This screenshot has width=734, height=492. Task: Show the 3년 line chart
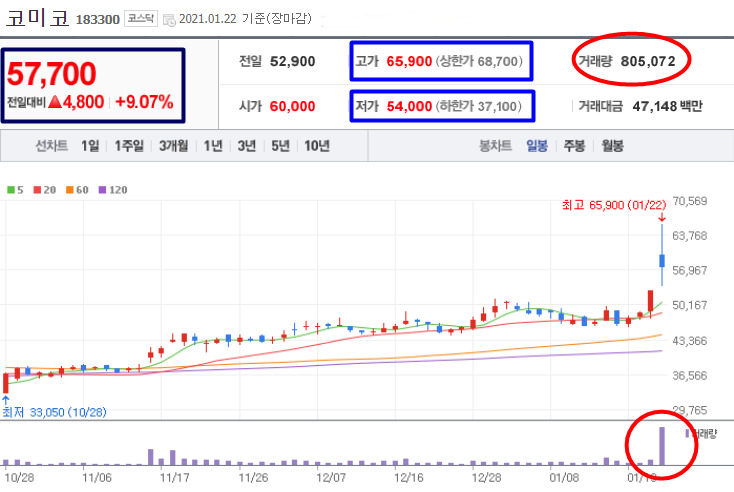[247, 146]
